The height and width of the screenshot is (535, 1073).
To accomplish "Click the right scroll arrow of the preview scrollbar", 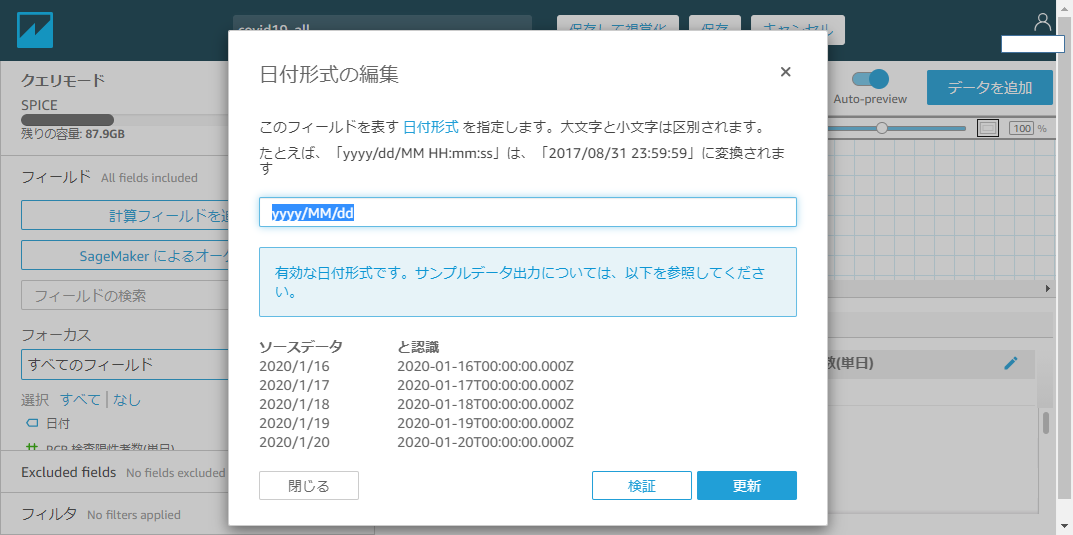I will coord(1047,289).
